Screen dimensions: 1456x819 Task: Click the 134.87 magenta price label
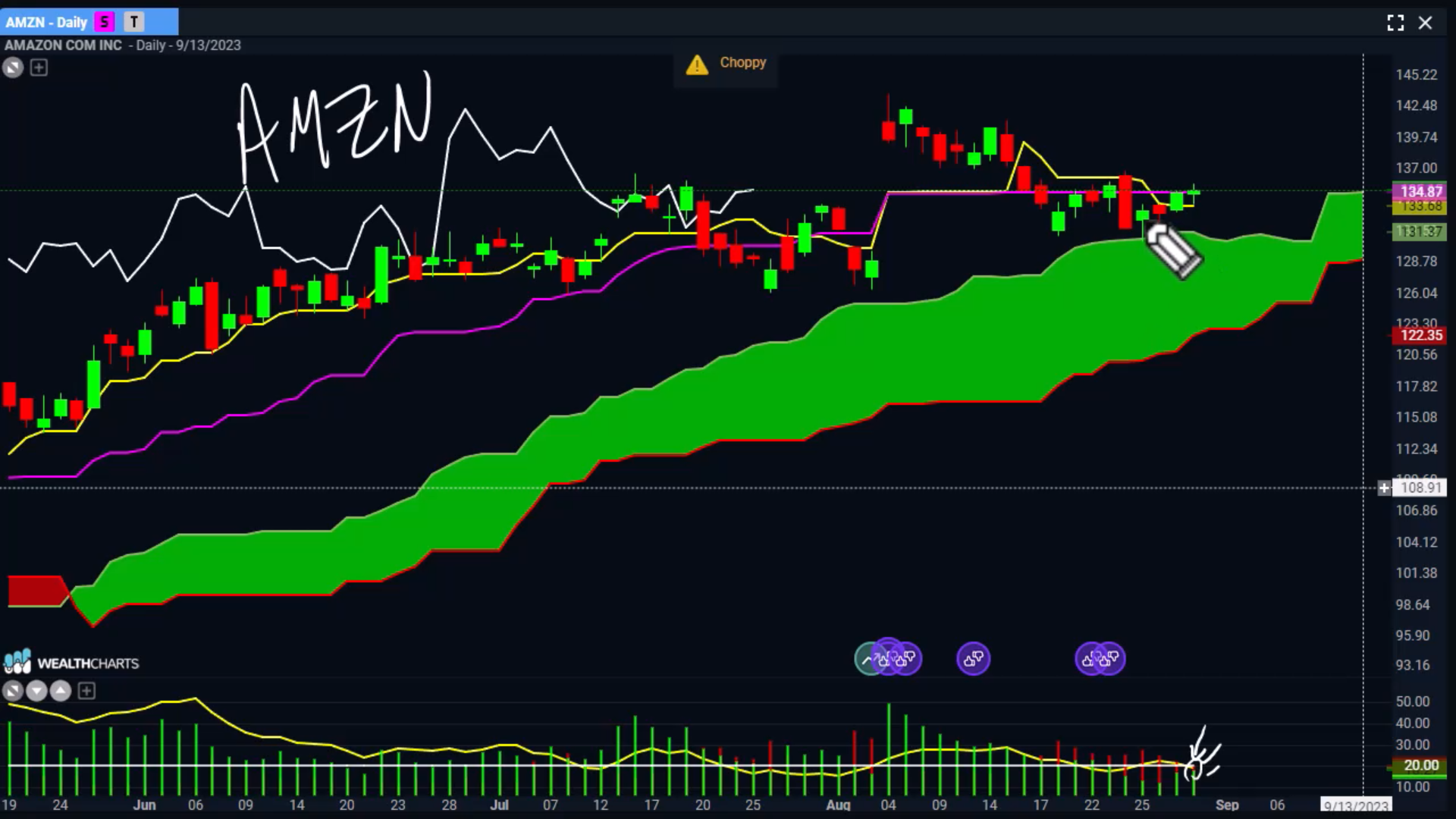(1420, 192)
